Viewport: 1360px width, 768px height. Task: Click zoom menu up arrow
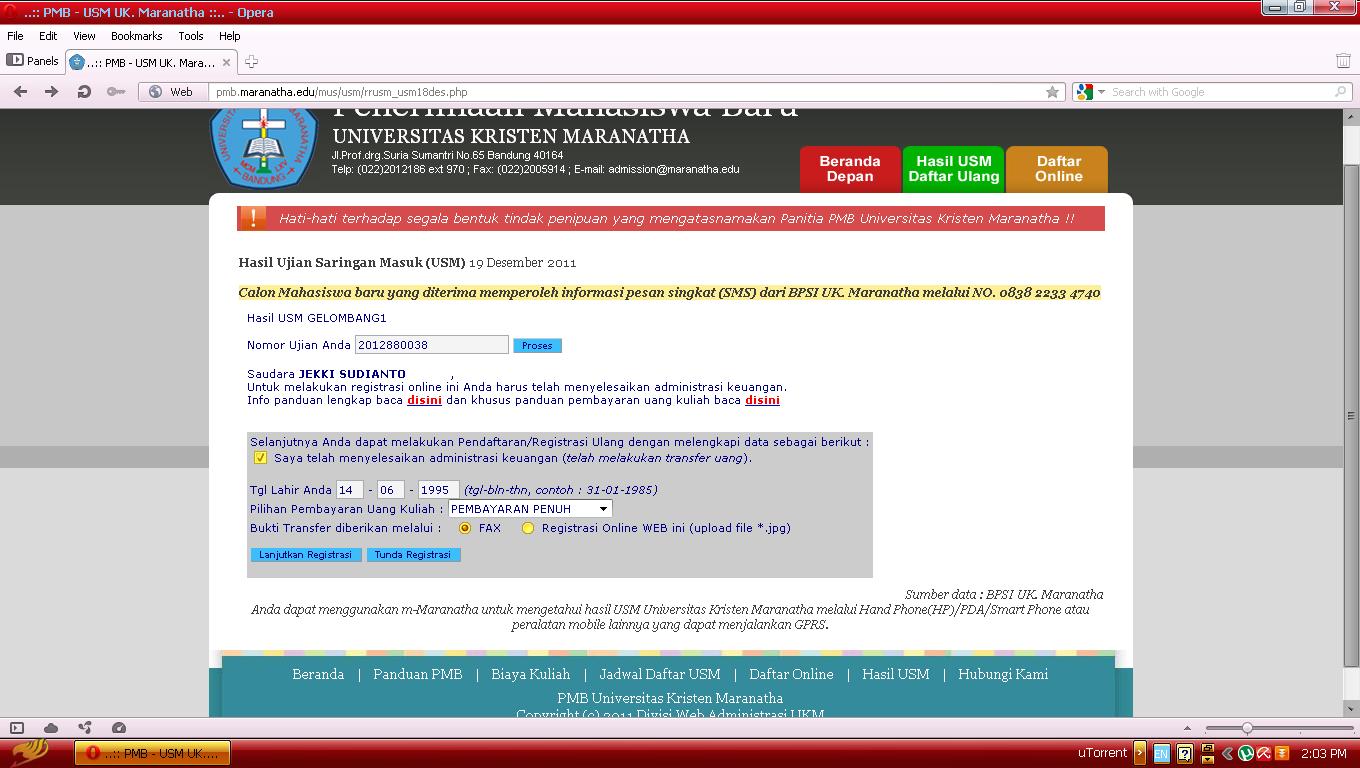pos(1187,728)
